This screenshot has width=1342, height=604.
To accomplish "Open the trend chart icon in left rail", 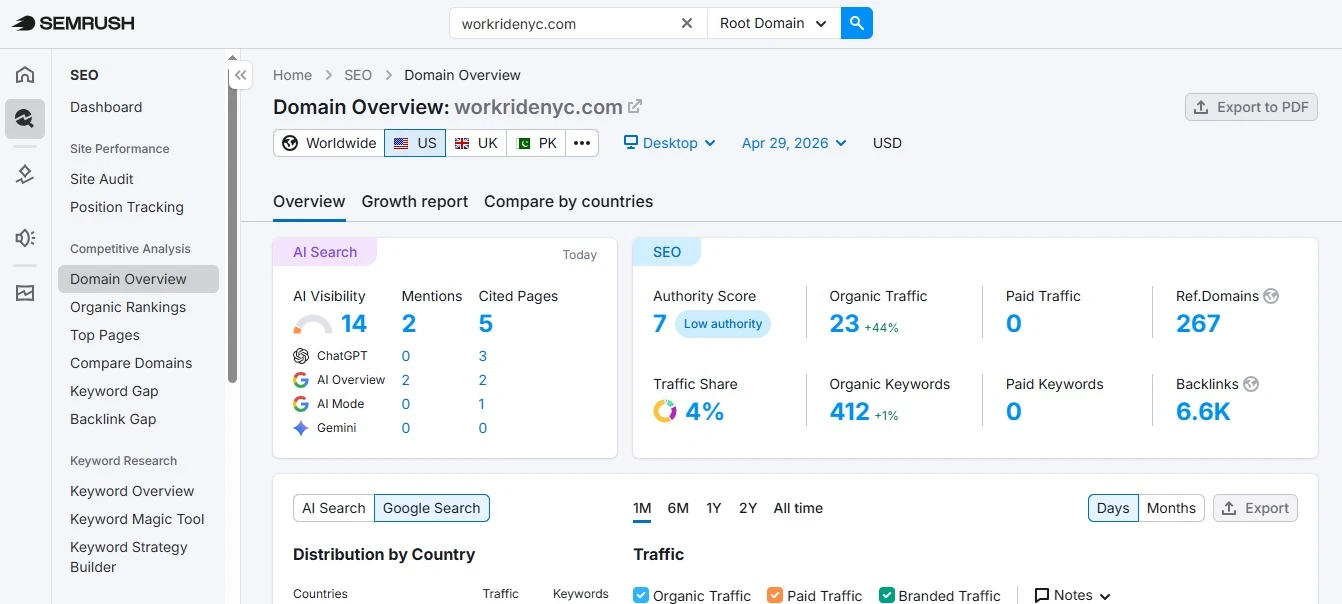I will point(25,293).
